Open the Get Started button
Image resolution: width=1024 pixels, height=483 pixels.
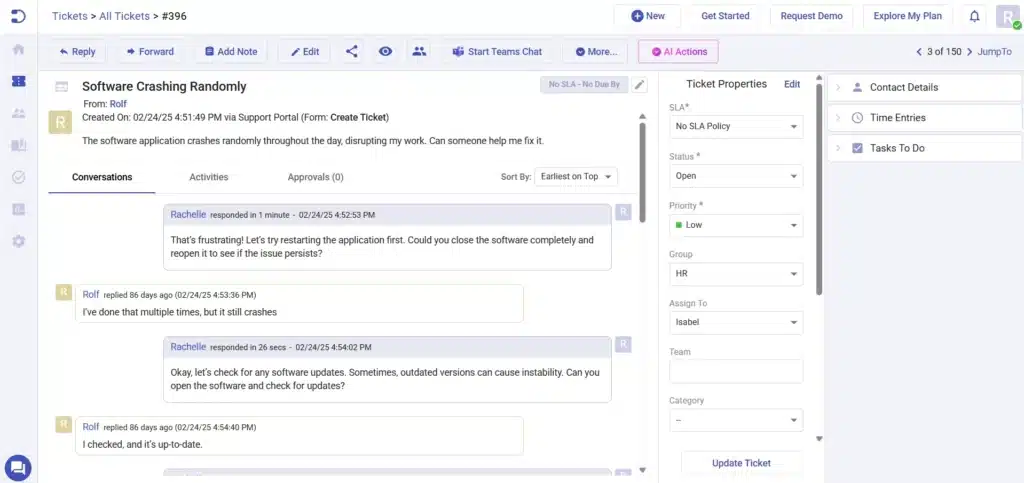725,16
